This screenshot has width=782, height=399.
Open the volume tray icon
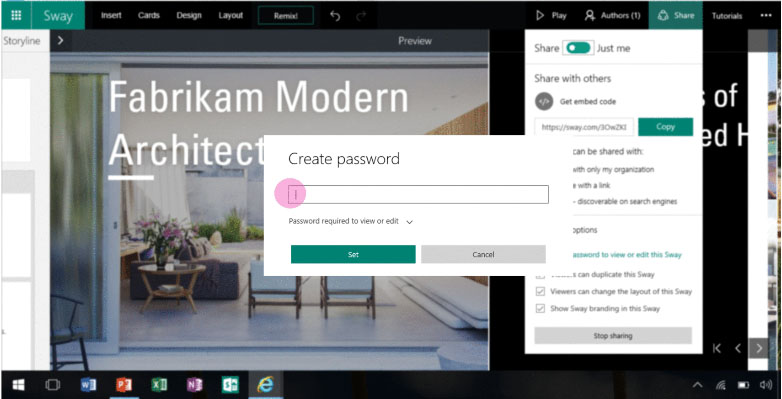[x=766, y=385]
